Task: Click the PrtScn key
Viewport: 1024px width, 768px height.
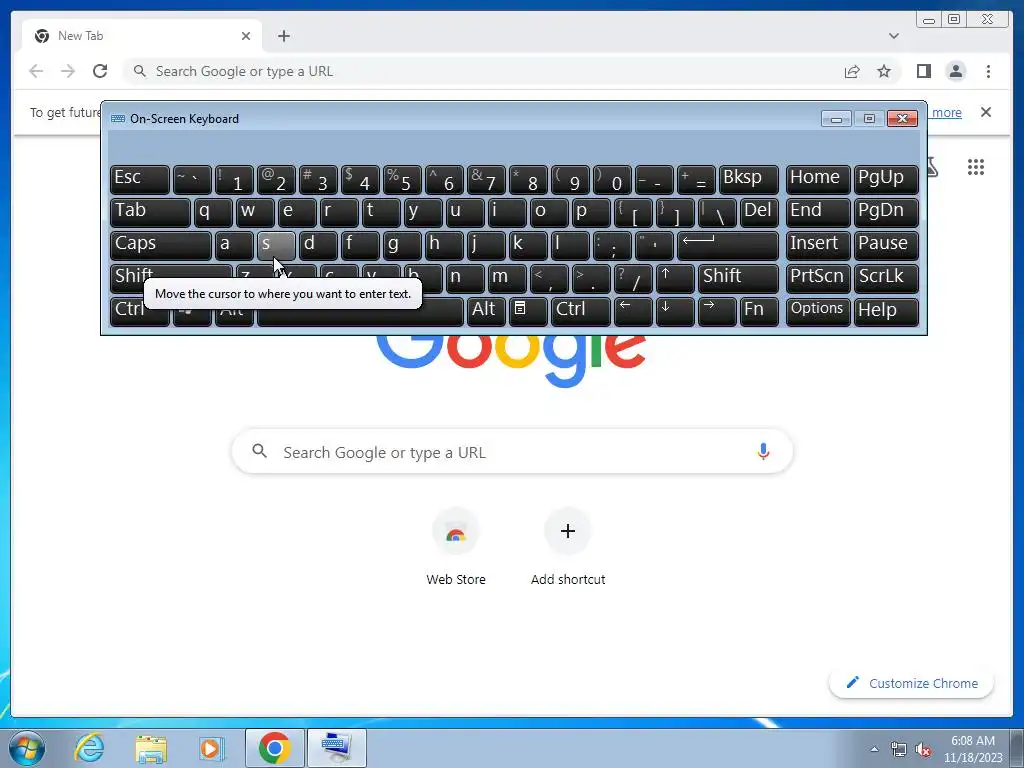Action: (818, 278)
